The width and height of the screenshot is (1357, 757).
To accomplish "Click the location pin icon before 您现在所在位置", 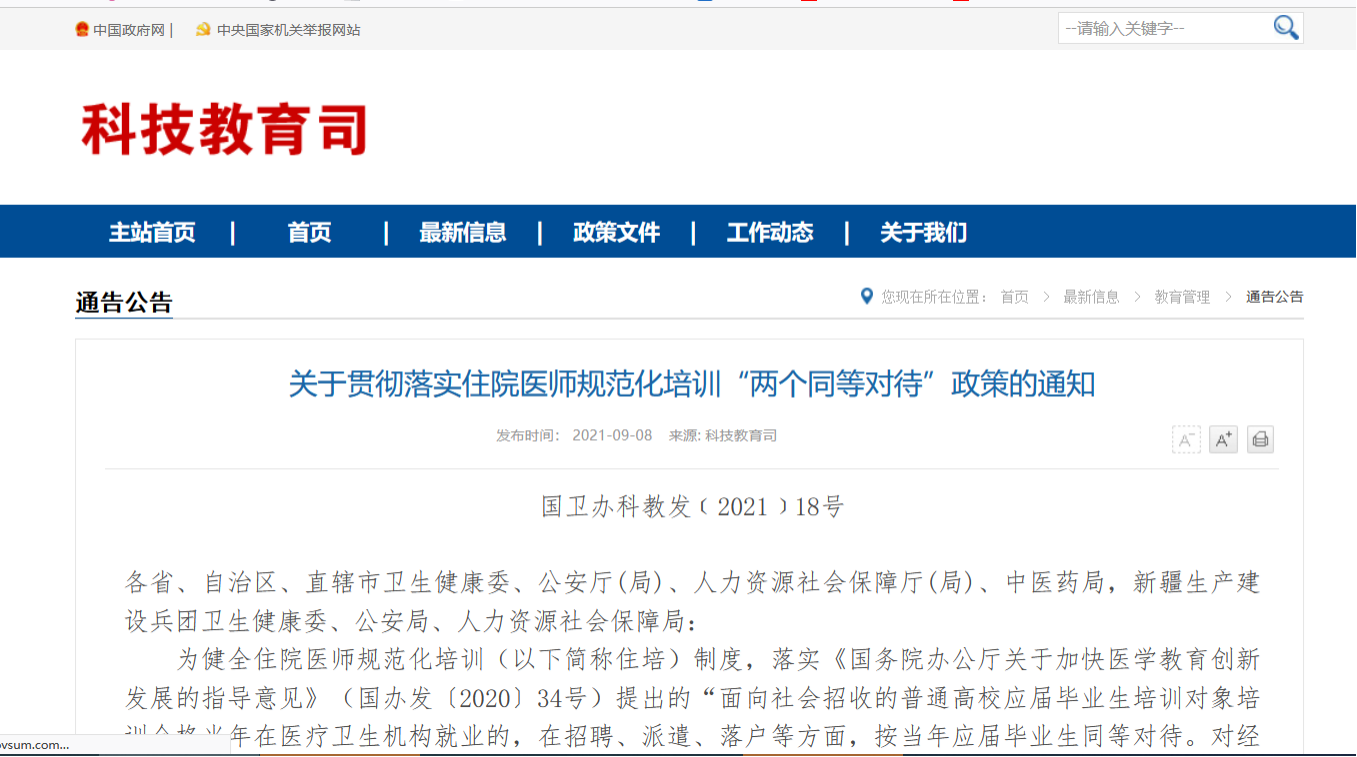I will [867, 296].
